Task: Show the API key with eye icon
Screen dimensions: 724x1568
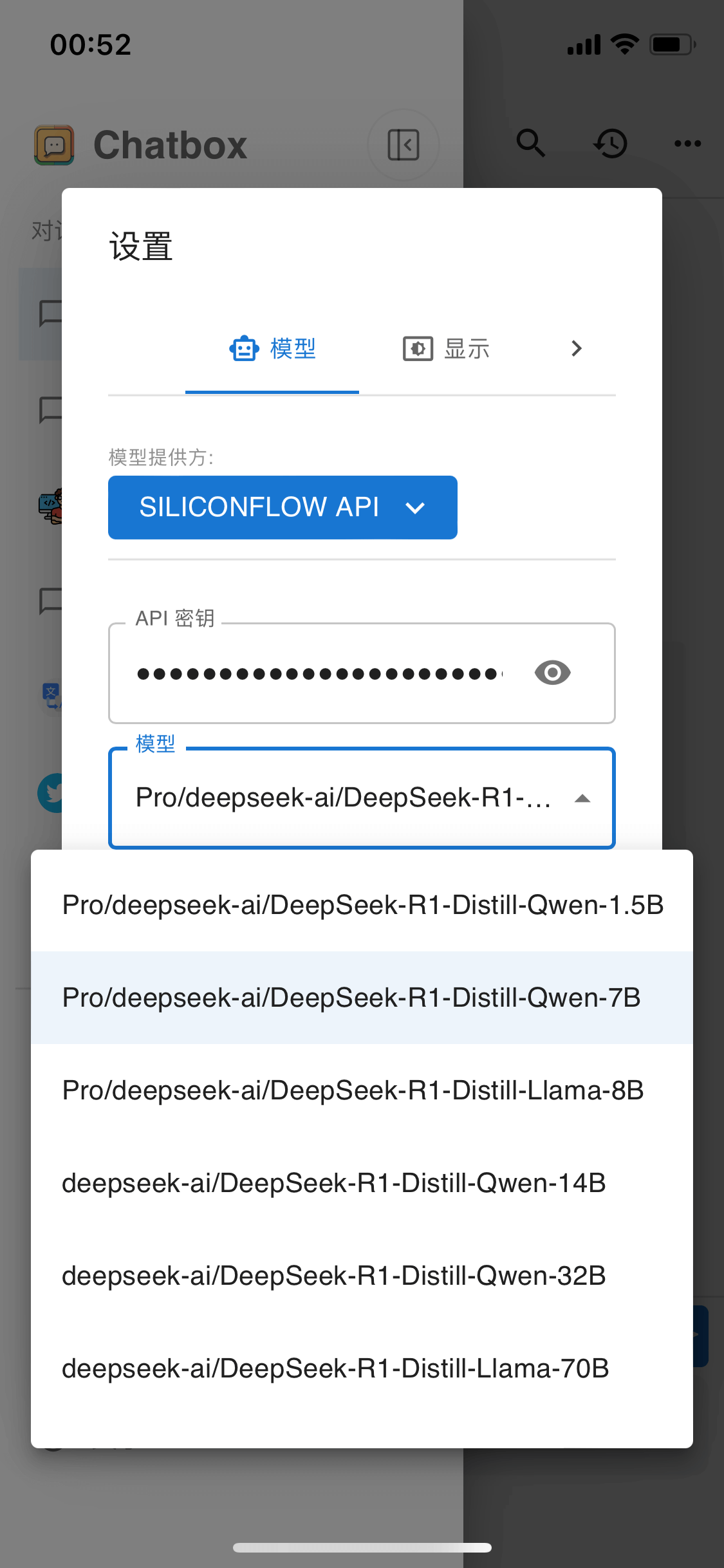Action: point(552,673)
